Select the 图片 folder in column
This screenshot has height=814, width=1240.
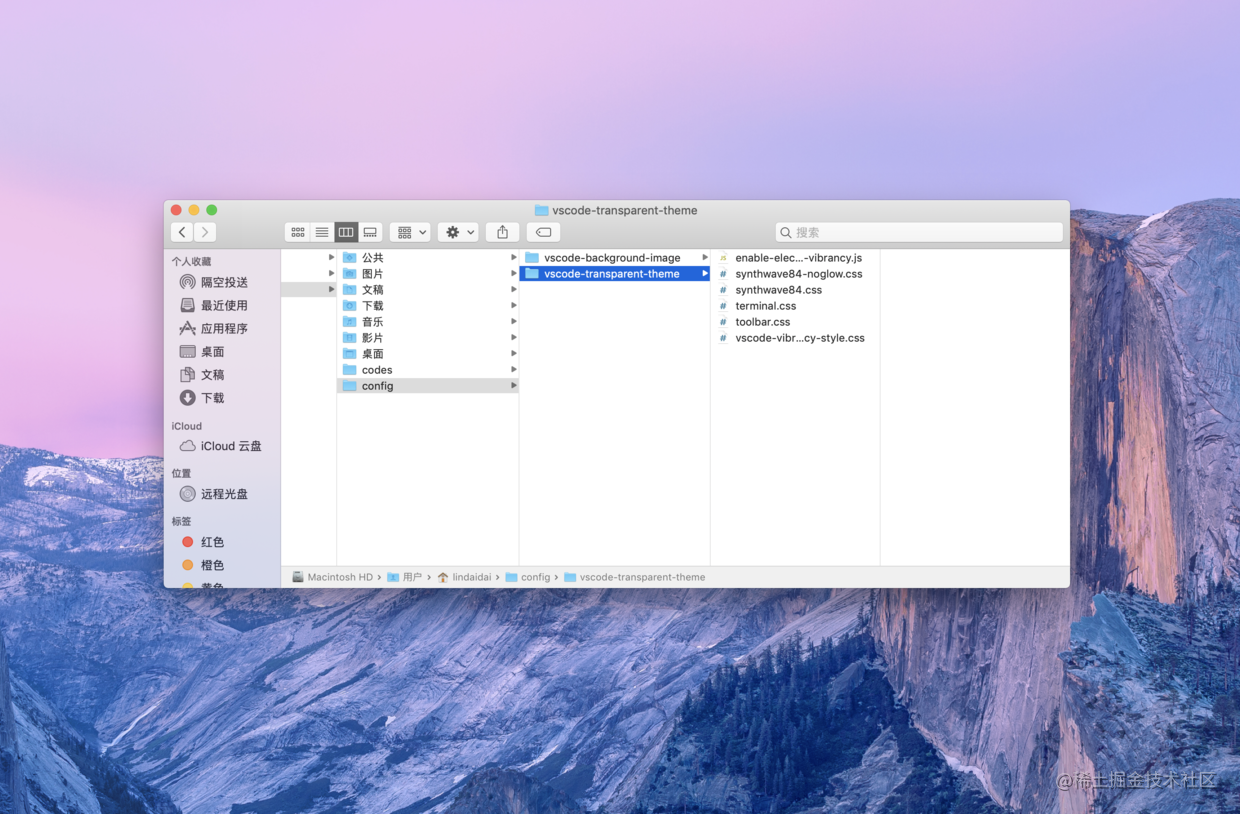point(428,274)
